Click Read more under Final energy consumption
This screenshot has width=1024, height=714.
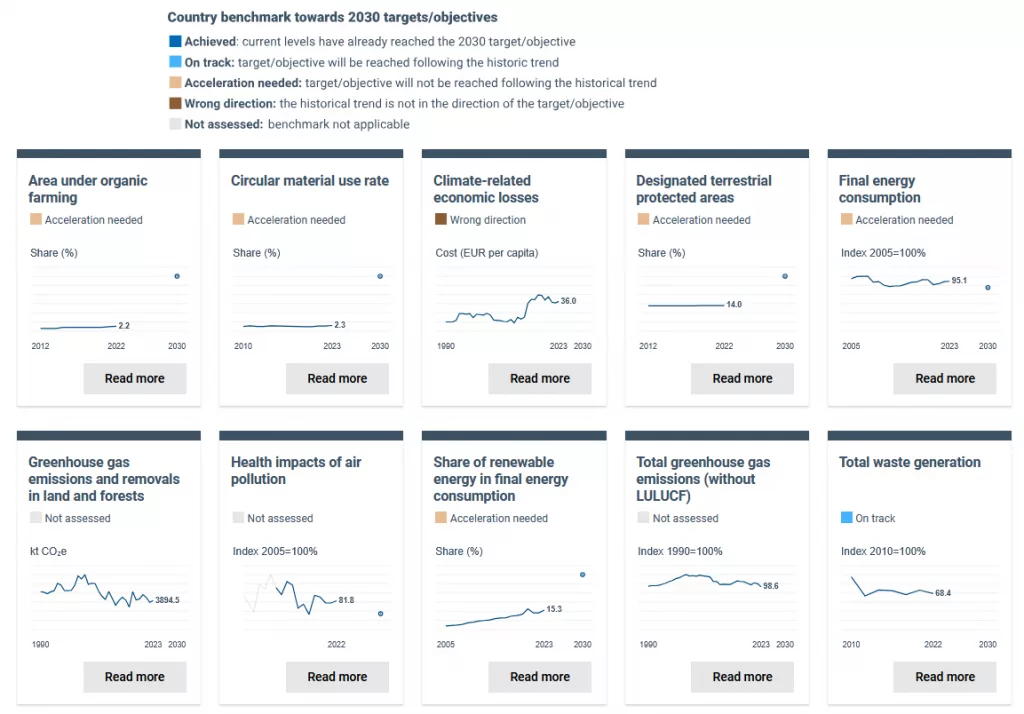pyautogui.click(x=944, y=379)
